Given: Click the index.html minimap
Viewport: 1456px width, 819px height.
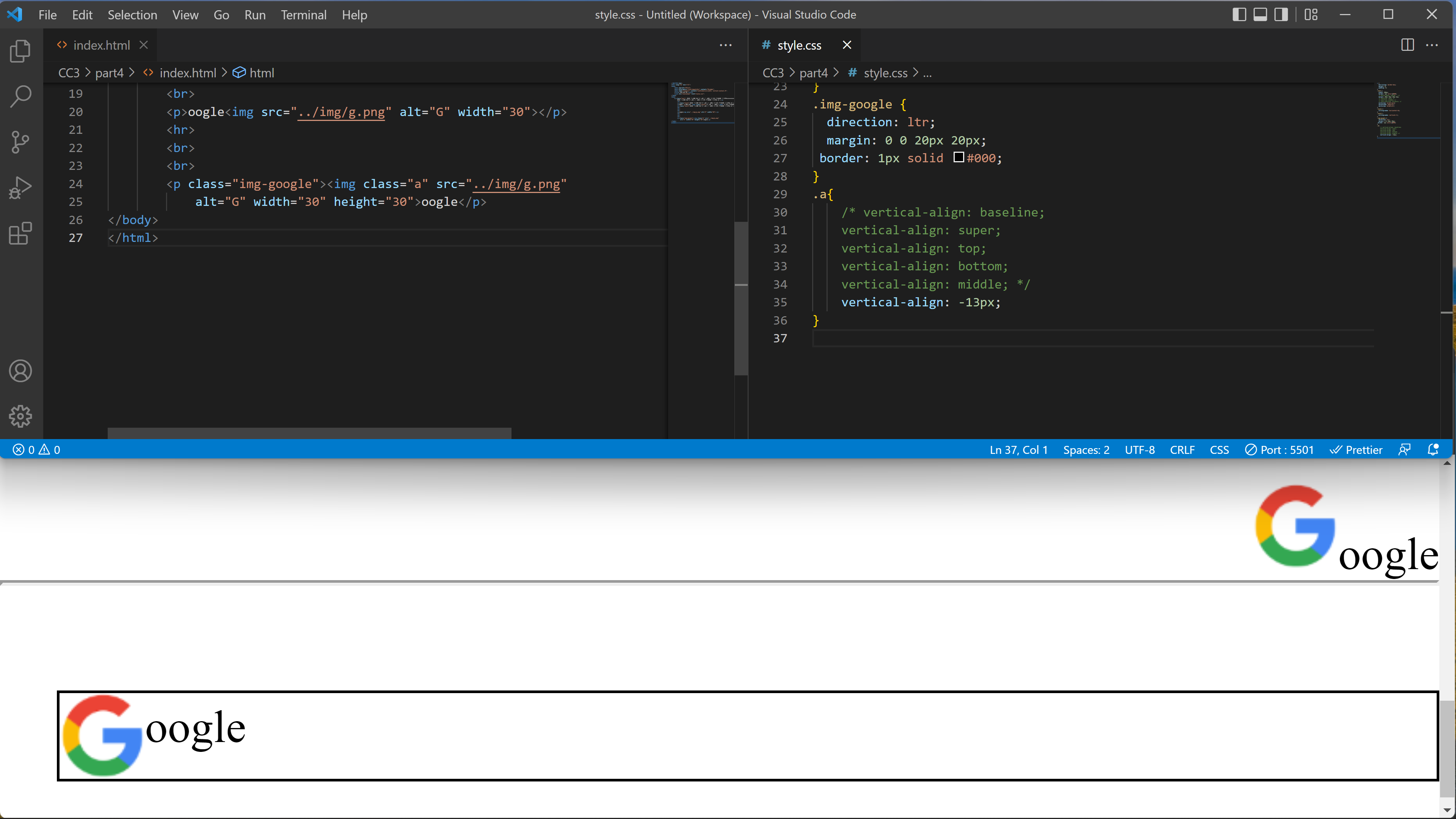Looking at the screenshot, I should 702,103.
